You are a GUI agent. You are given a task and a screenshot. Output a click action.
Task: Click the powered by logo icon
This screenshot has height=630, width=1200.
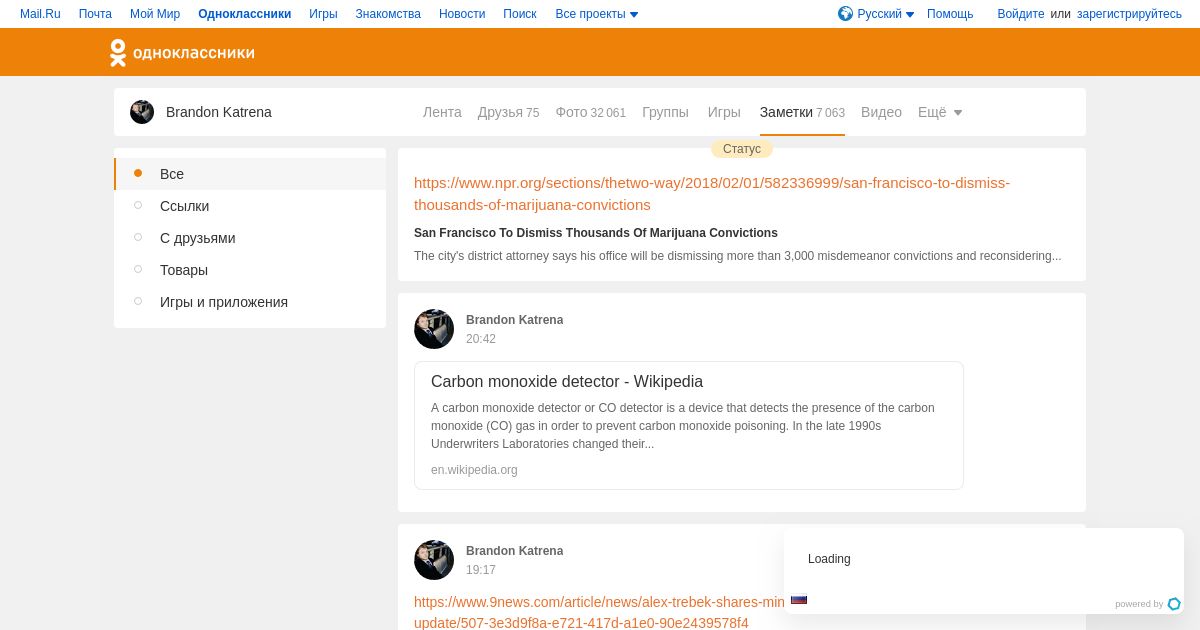coord(1174,604)
